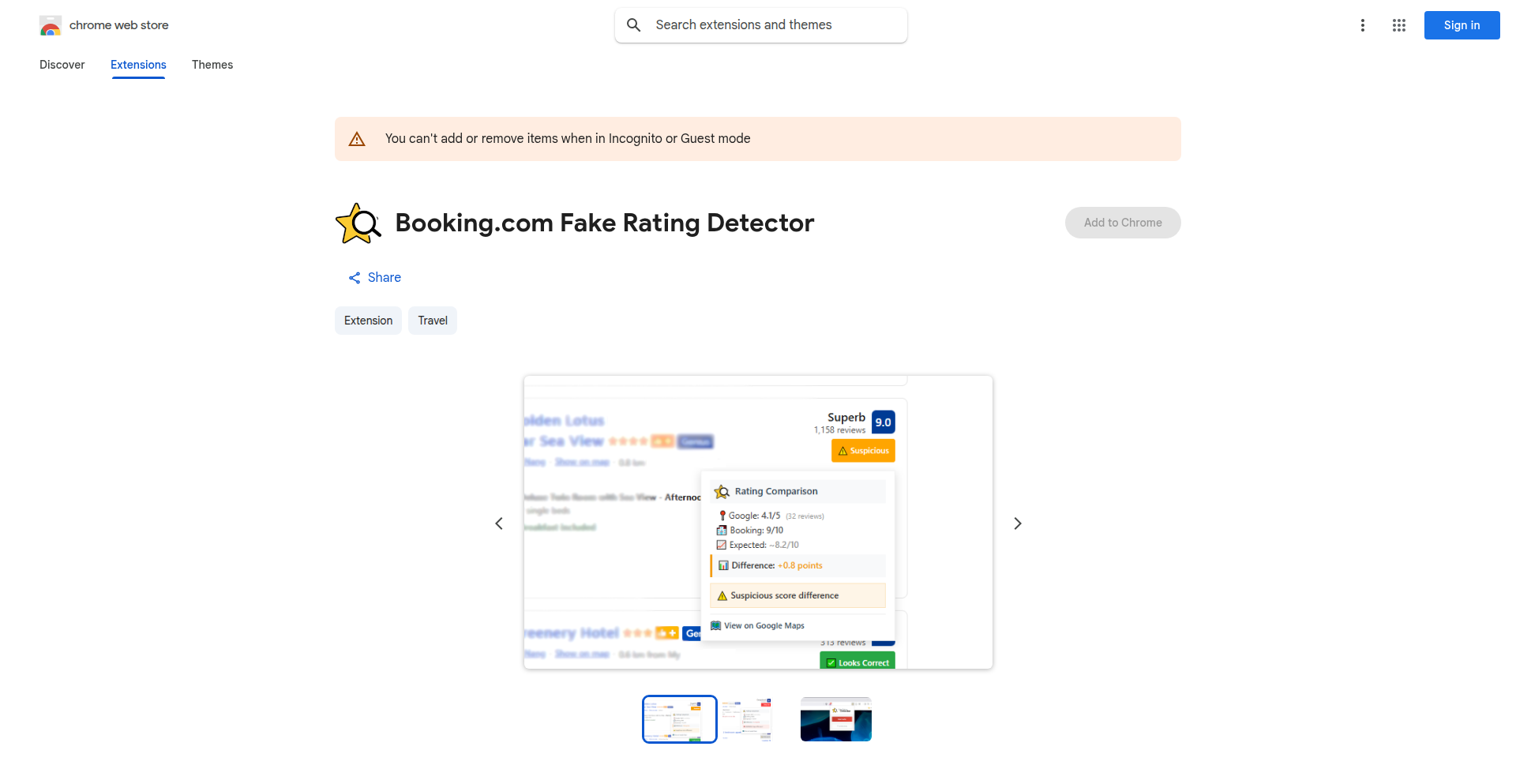The image size is (1516, 784).
Task: Click the share icon
Action: click(x=355, y=278)
